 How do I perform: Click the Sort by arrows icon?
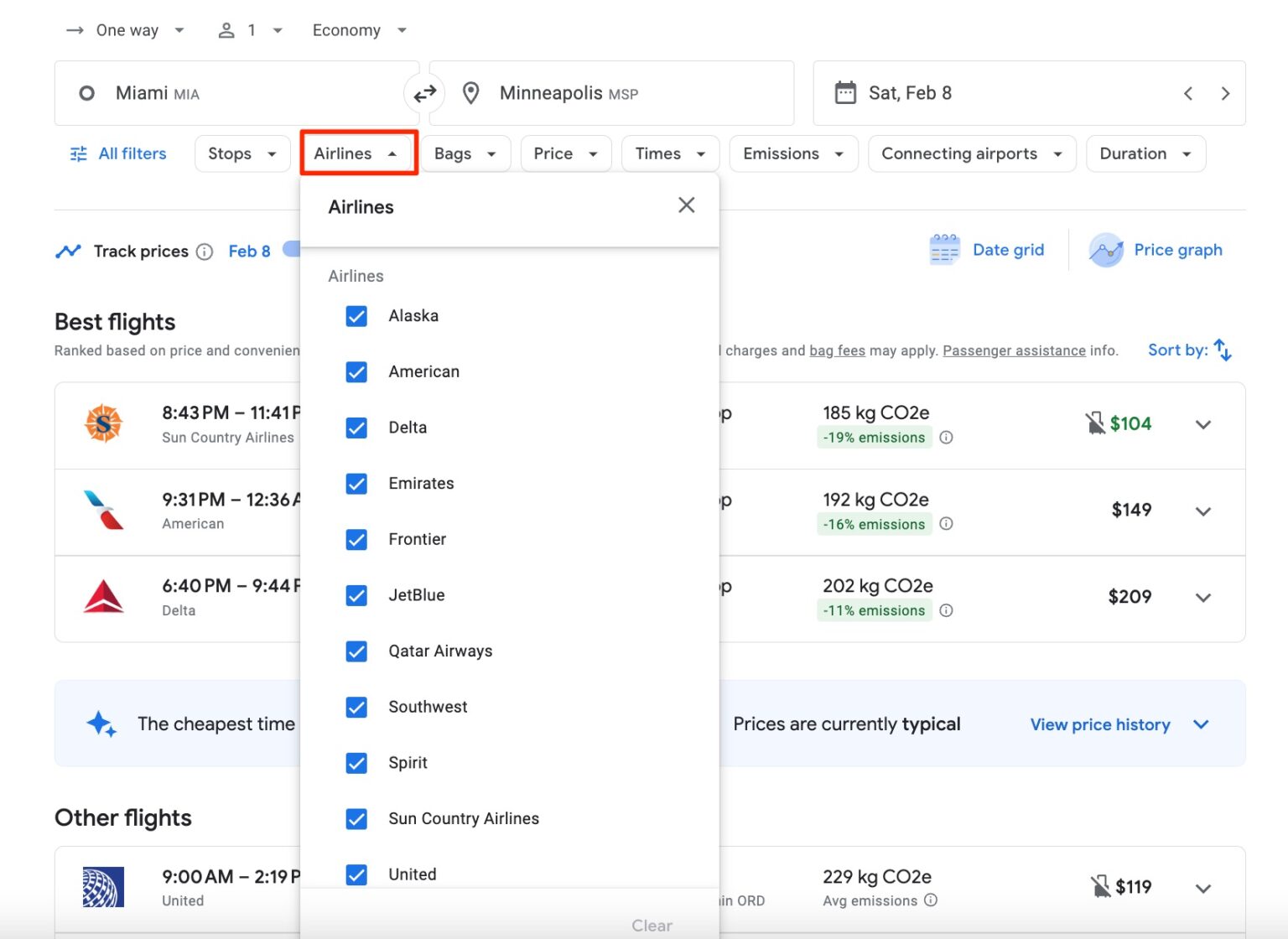(1223, 350)
